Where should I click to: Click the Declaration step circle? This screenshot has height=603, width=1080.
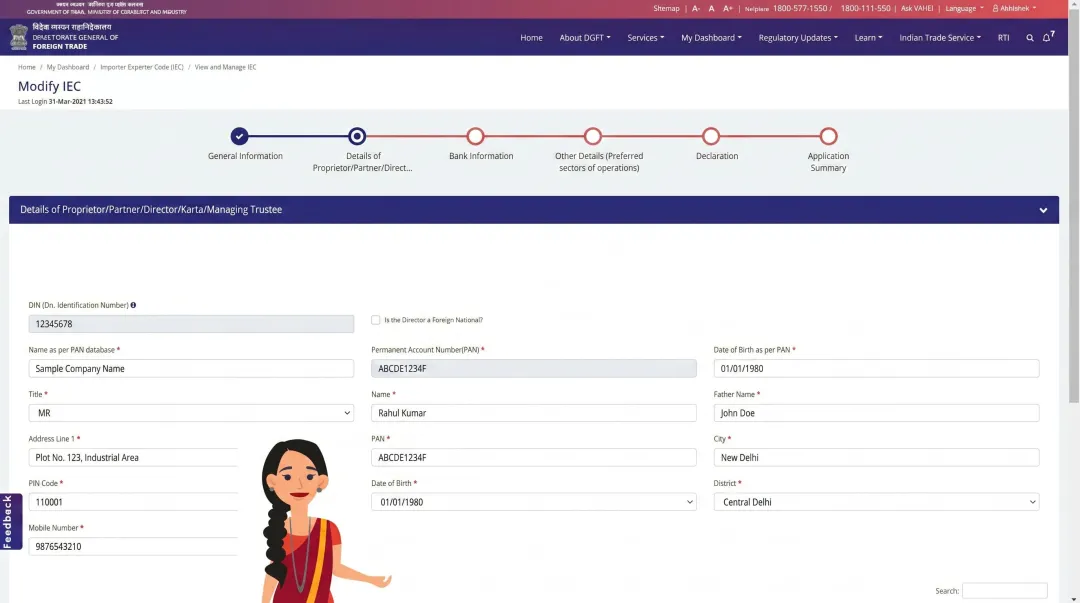click(711, 136)
